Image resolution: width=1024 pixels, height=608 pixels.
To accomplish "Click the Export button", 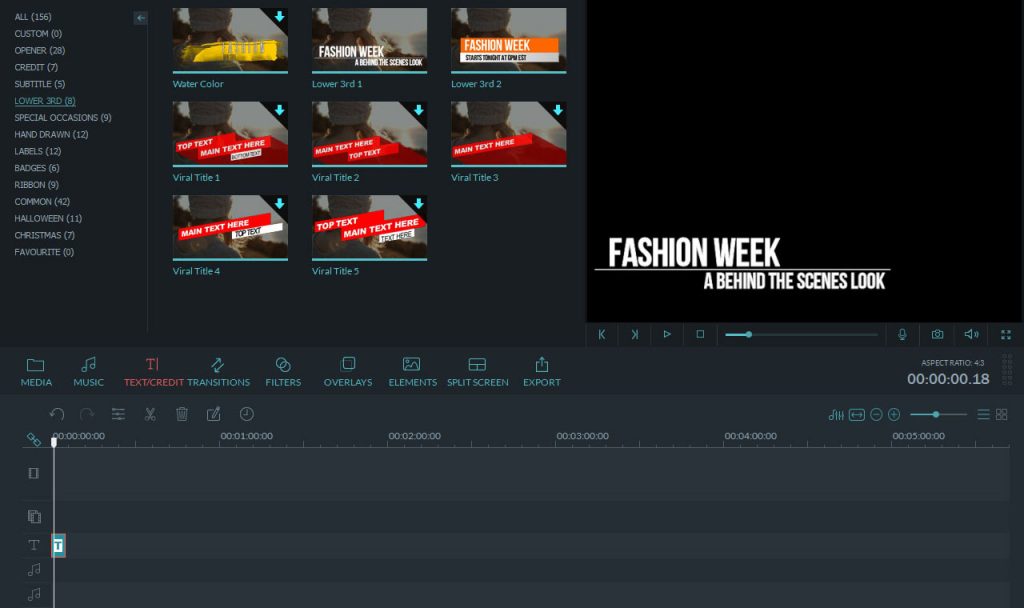I will coord(541,372).
